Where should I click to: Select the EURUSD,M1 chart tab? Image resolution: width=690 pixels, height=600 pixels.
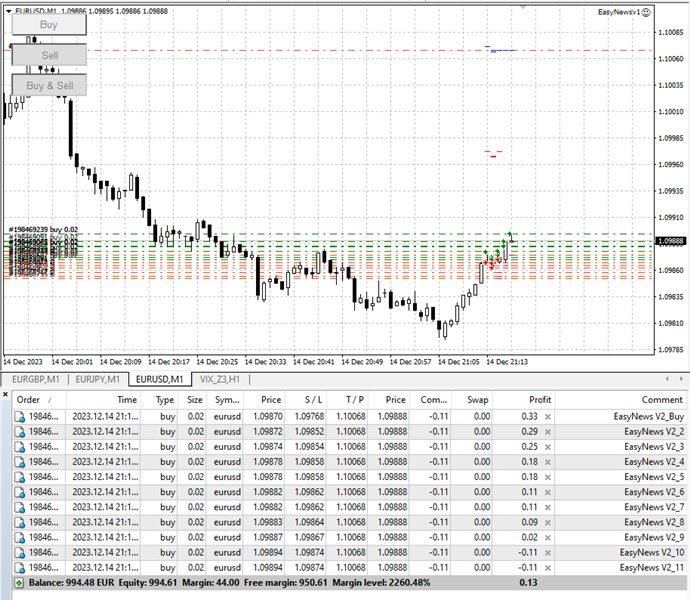click(160, 379)
